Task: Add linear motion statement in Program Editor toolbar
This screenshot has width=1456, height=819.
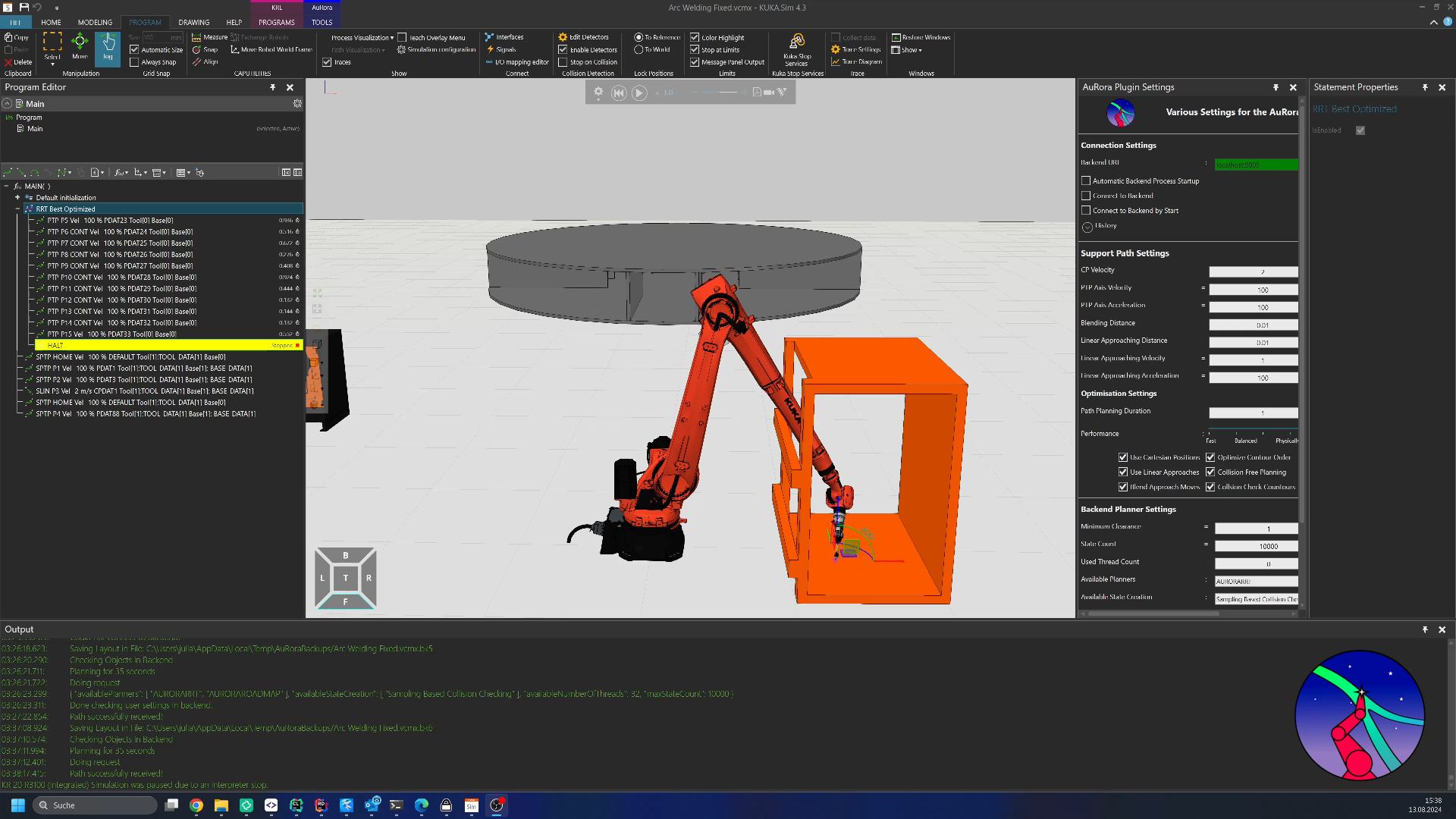Action: click(x=20, y=173)
